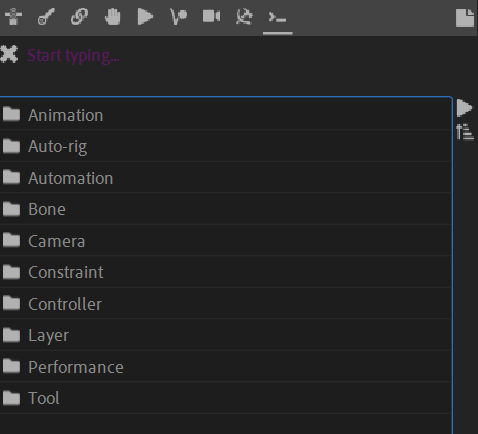Open the Tool category folder
This screenshot has height=434, width=478.
pyautogui.click(x=225, y=398)
